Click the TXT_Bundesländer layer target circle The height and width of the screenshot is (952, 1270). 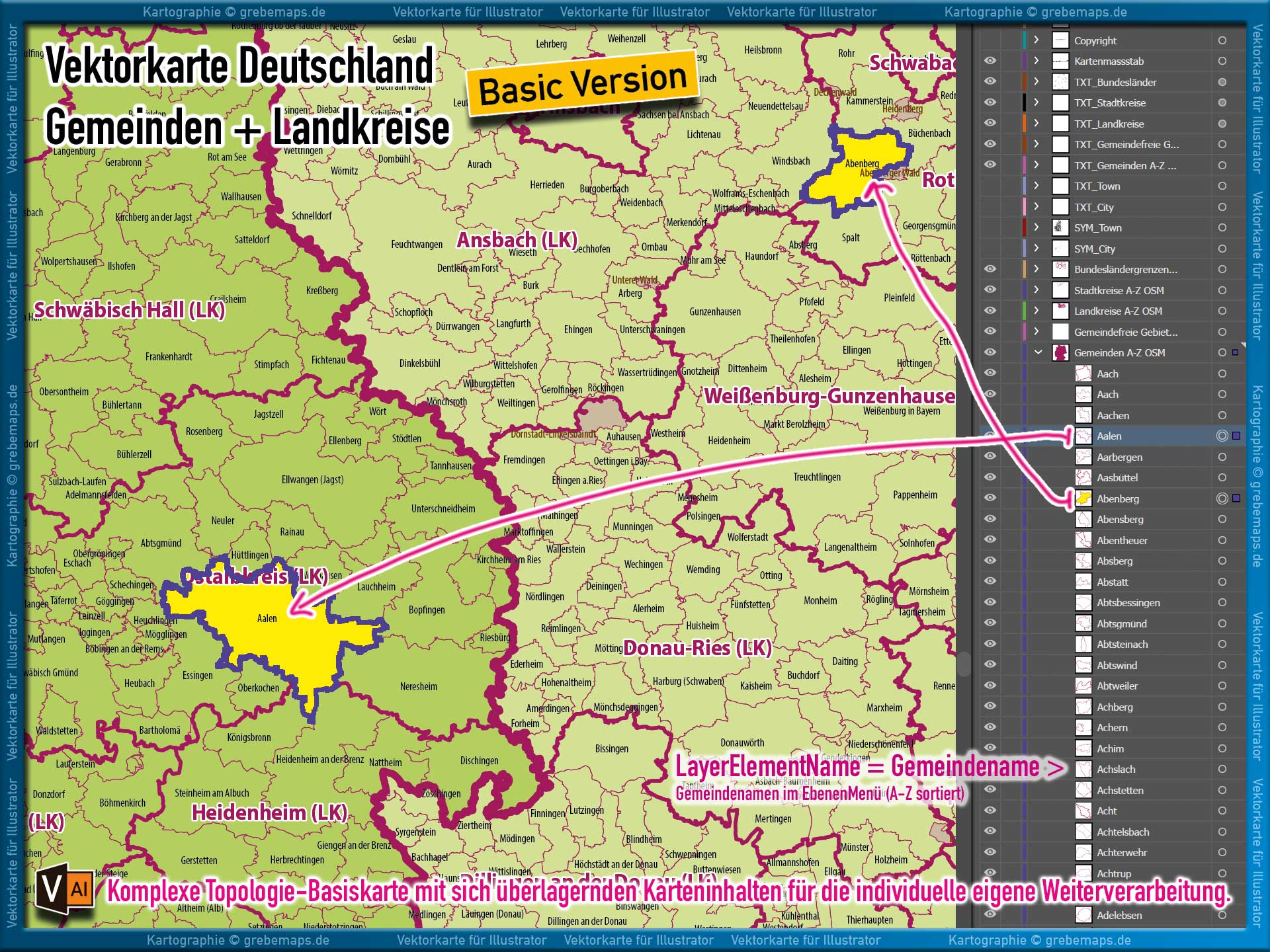[1222, 82]
